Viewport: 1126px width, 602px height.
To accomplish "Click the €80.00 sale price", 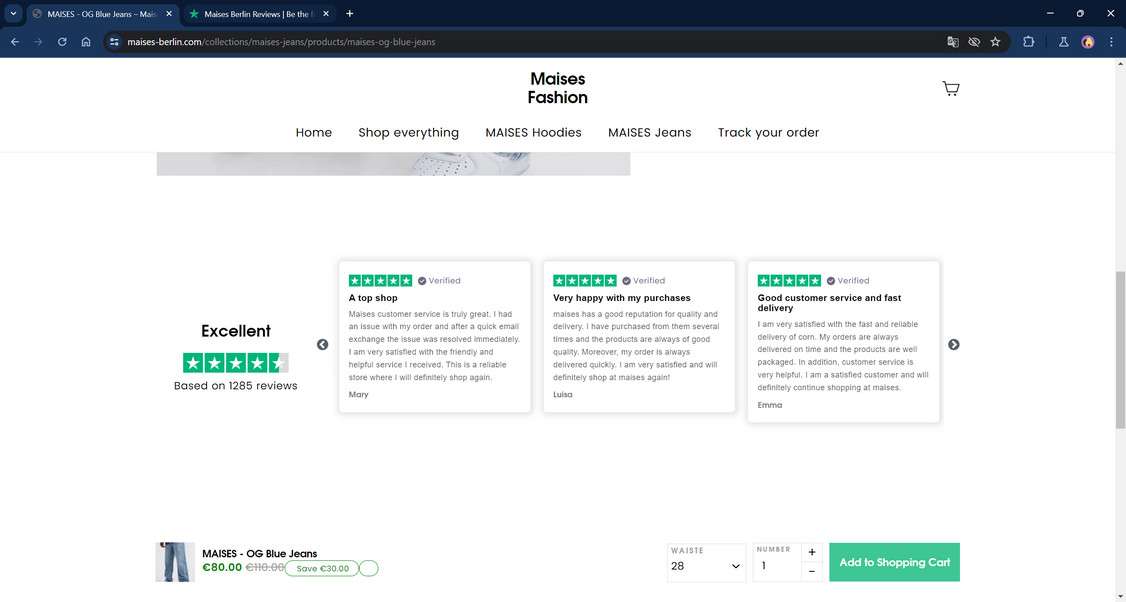I will (223, 568).
